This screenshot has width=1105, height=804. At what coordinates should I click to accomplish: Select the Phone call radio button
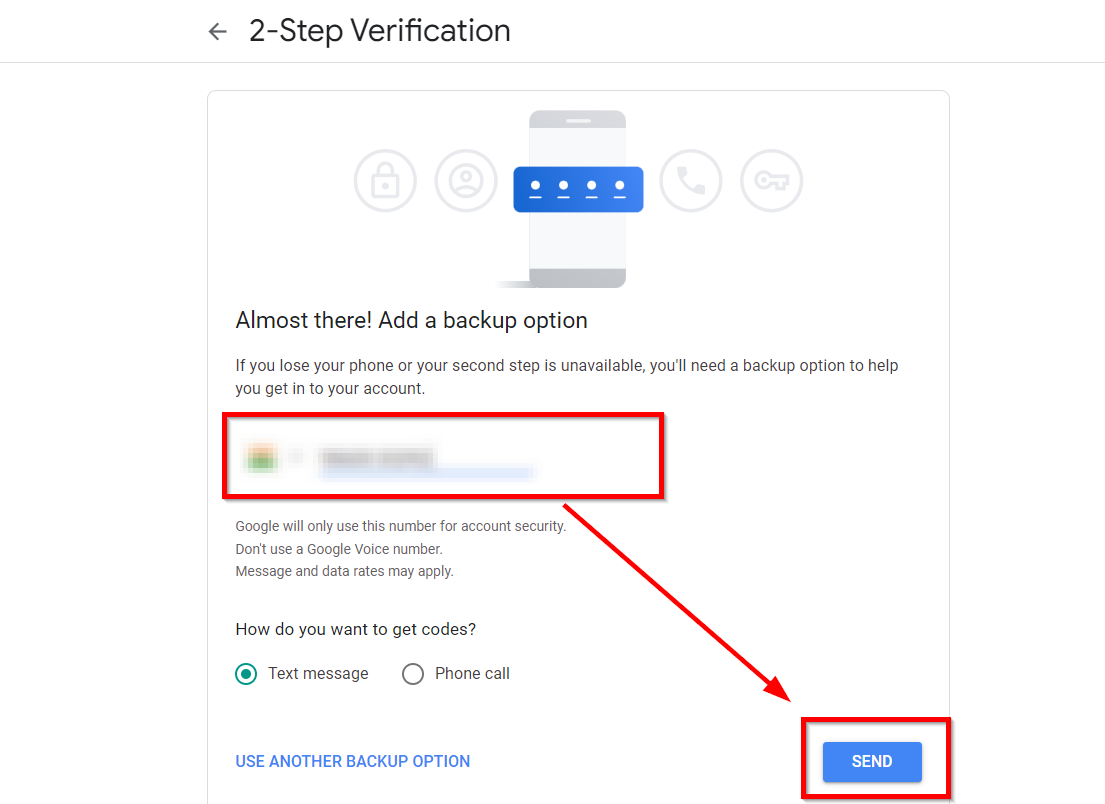[412, 674]
